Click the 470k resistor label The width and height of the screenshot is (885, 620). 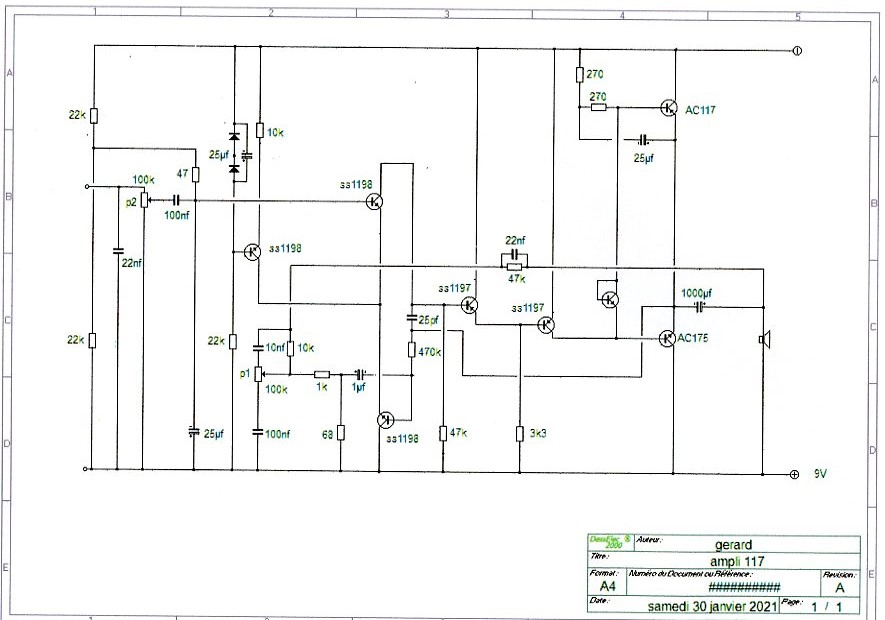pos(430,352)
